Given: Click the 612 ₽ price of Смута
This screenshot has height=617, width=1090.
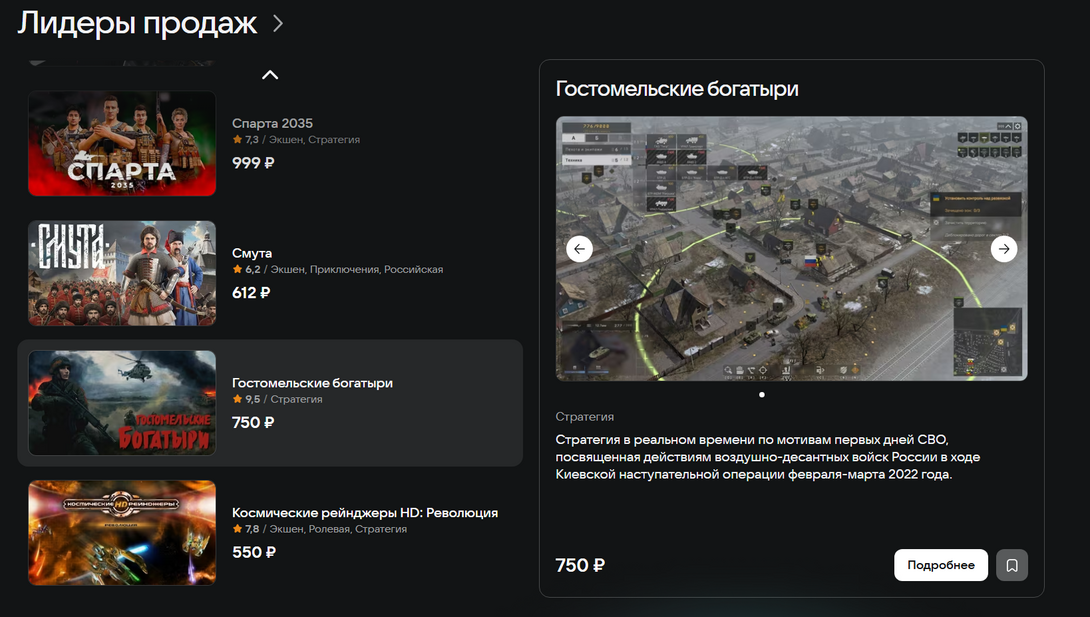Looking at the screenshot, I should 251,293.
